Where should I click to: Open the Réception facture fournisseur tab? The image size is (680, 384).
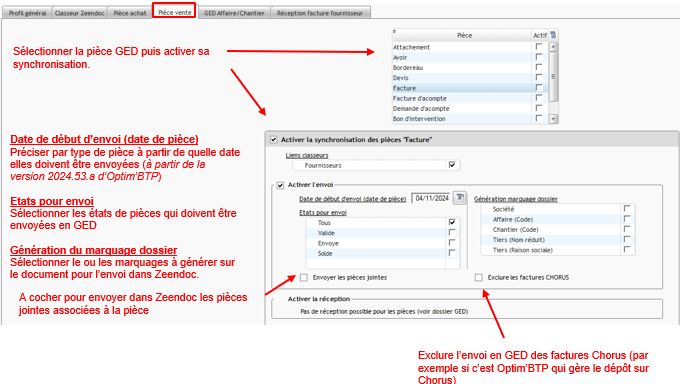(x=320, y=13)
